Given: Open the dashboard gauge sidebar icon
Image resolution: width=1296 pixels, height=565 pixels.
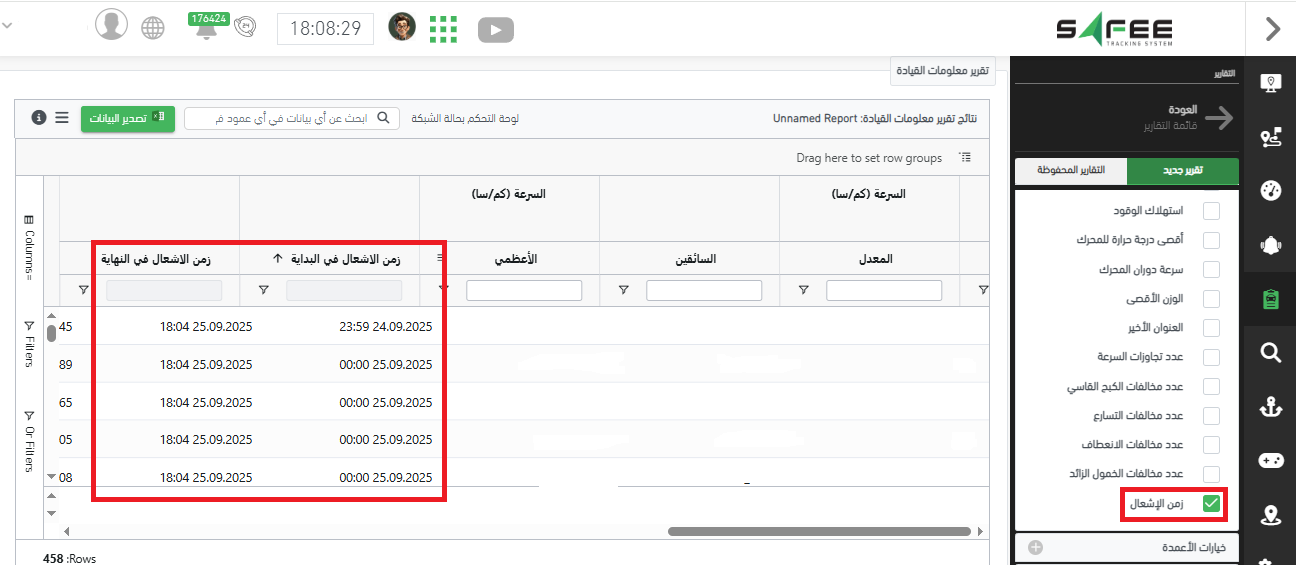Looking at the screenshot, I should [x=1270, y=191].
